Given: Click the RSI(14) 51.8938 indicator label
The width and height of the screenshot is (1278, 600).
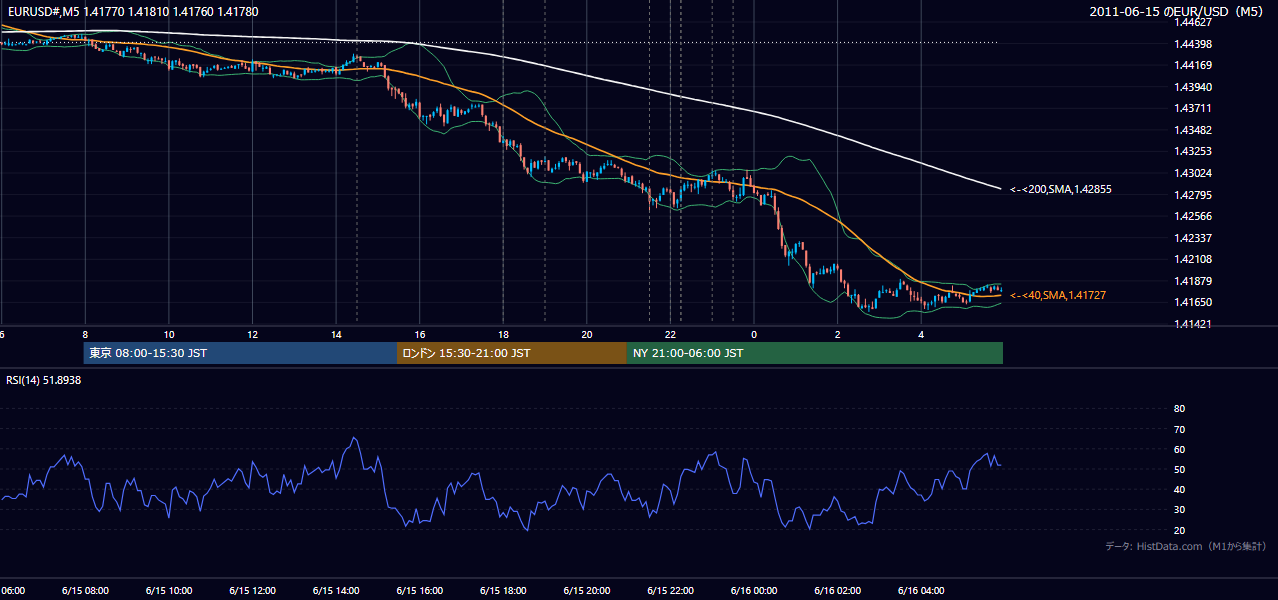Looking at the screenshot, I should [x=44, y=380].
